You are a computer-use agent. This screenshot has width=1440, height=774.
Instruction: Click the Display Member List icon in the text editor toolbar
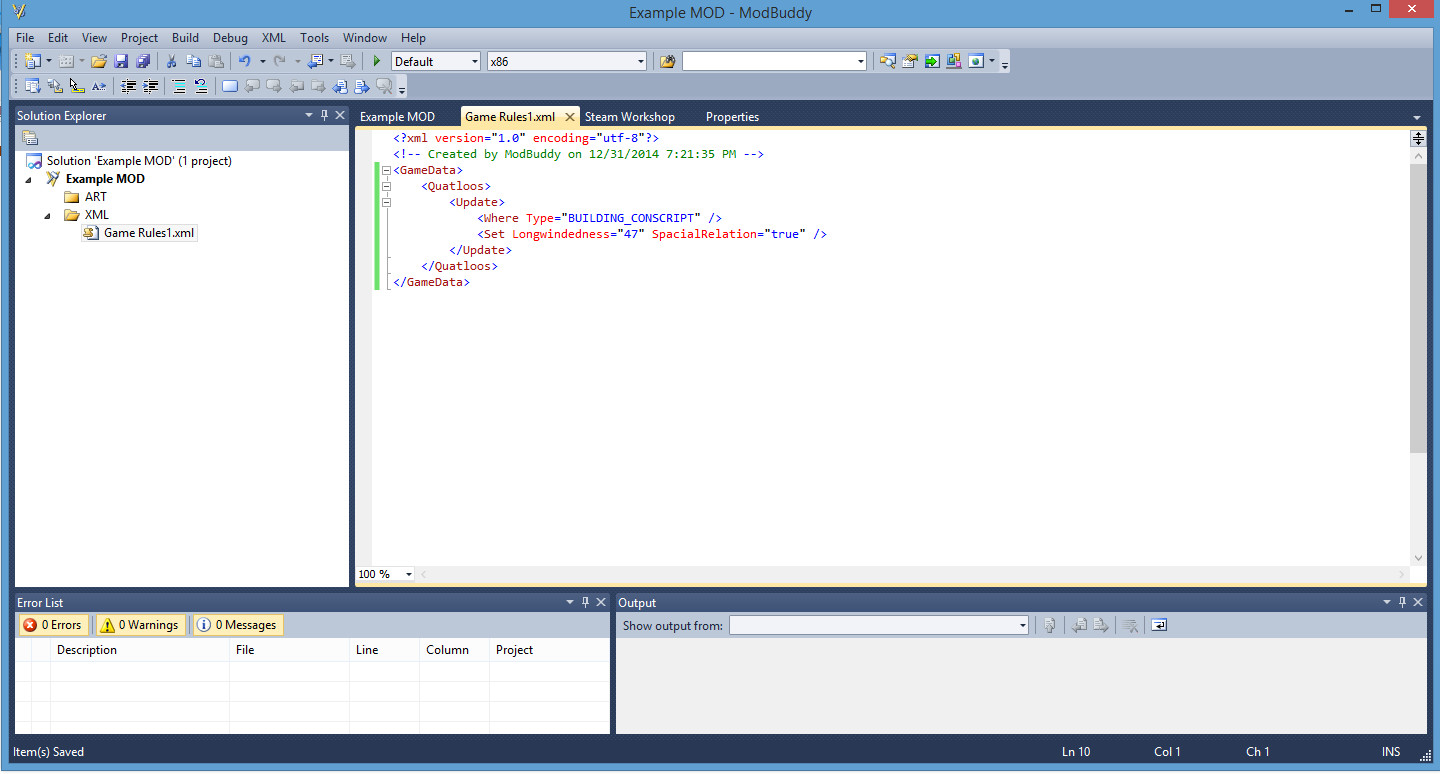tap(32, 86)
